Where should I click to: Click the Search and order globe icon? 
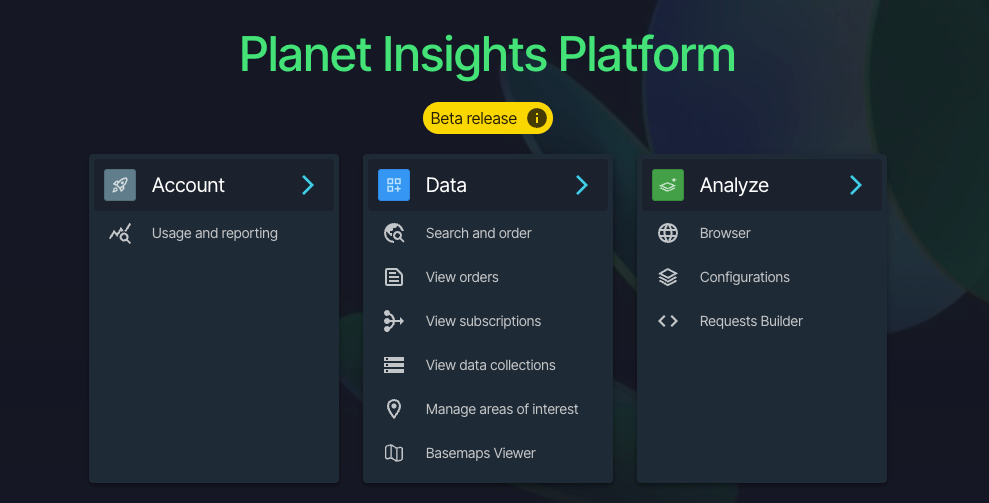click(x=394, y=234)
